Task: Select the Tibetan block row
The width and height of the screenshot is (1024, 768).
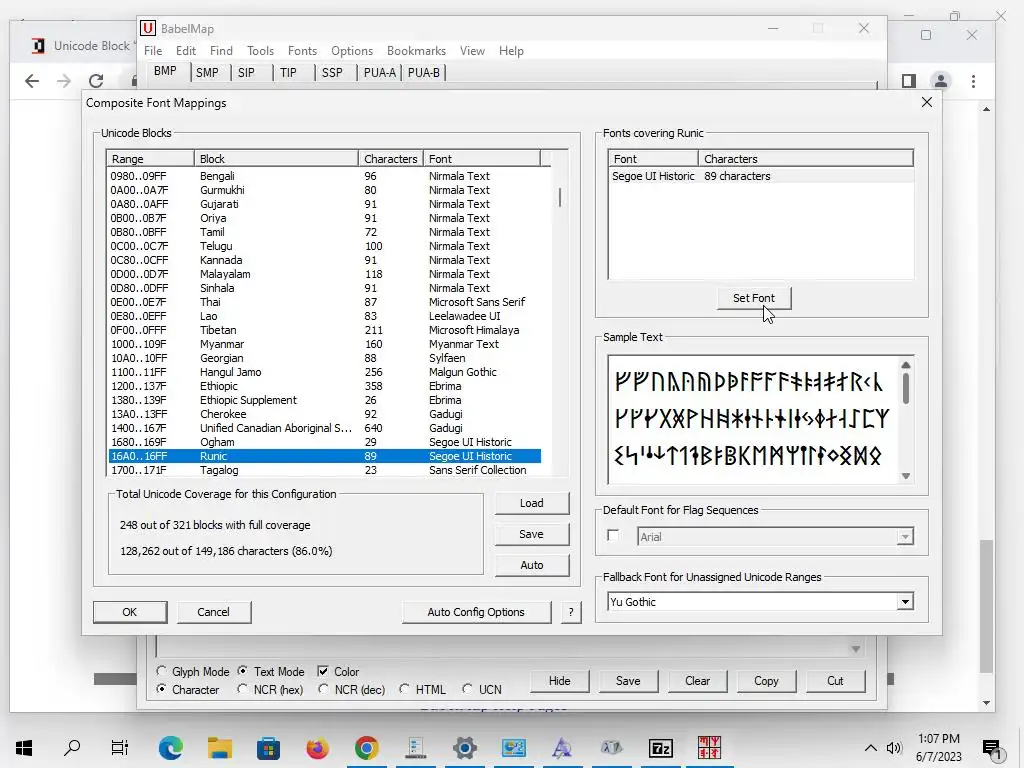Action: pyautogui.click(x=325, y=330)
